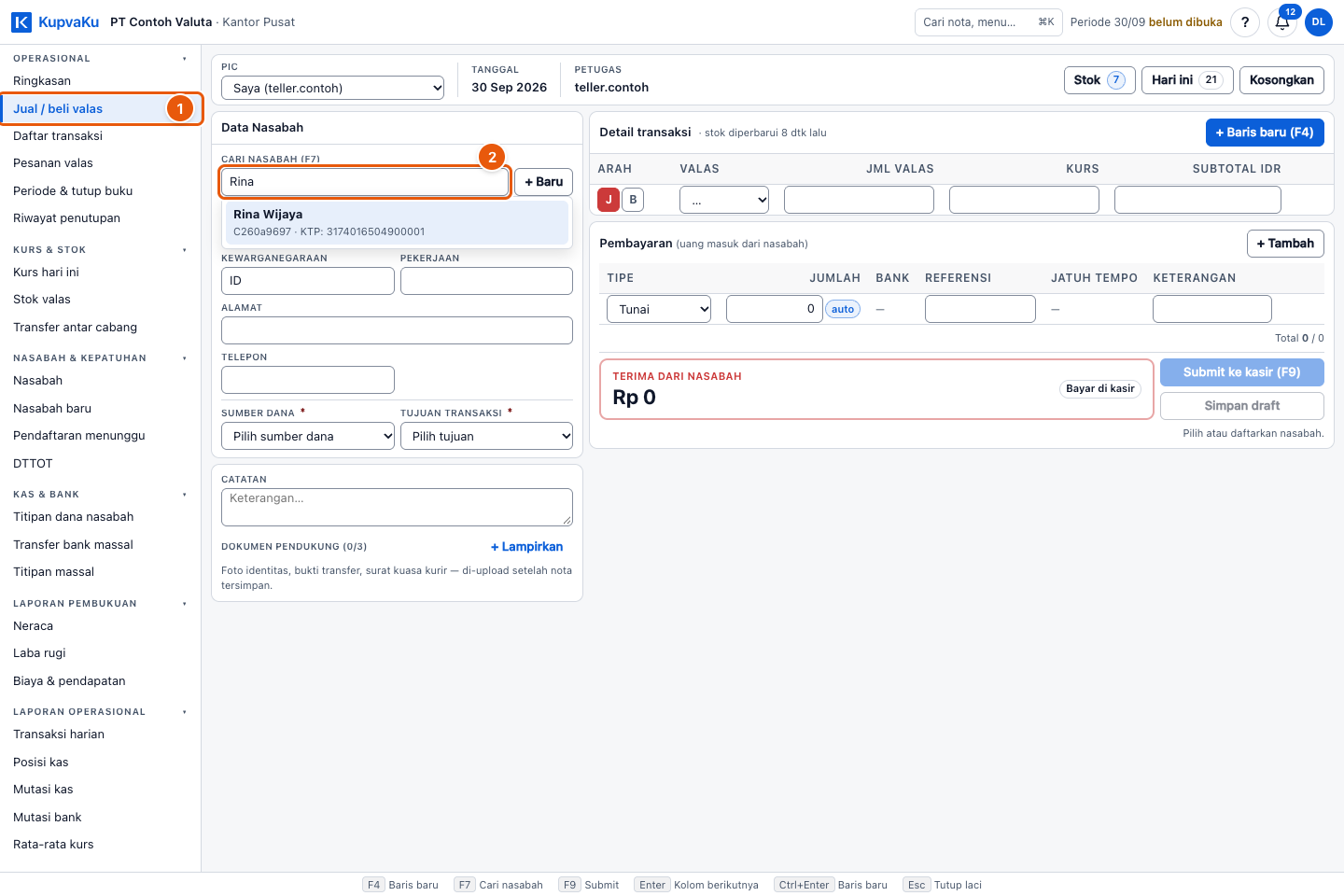Open Stok valas menu item
The width and height of the screenshot is (1344, 896).
(101, 300)
